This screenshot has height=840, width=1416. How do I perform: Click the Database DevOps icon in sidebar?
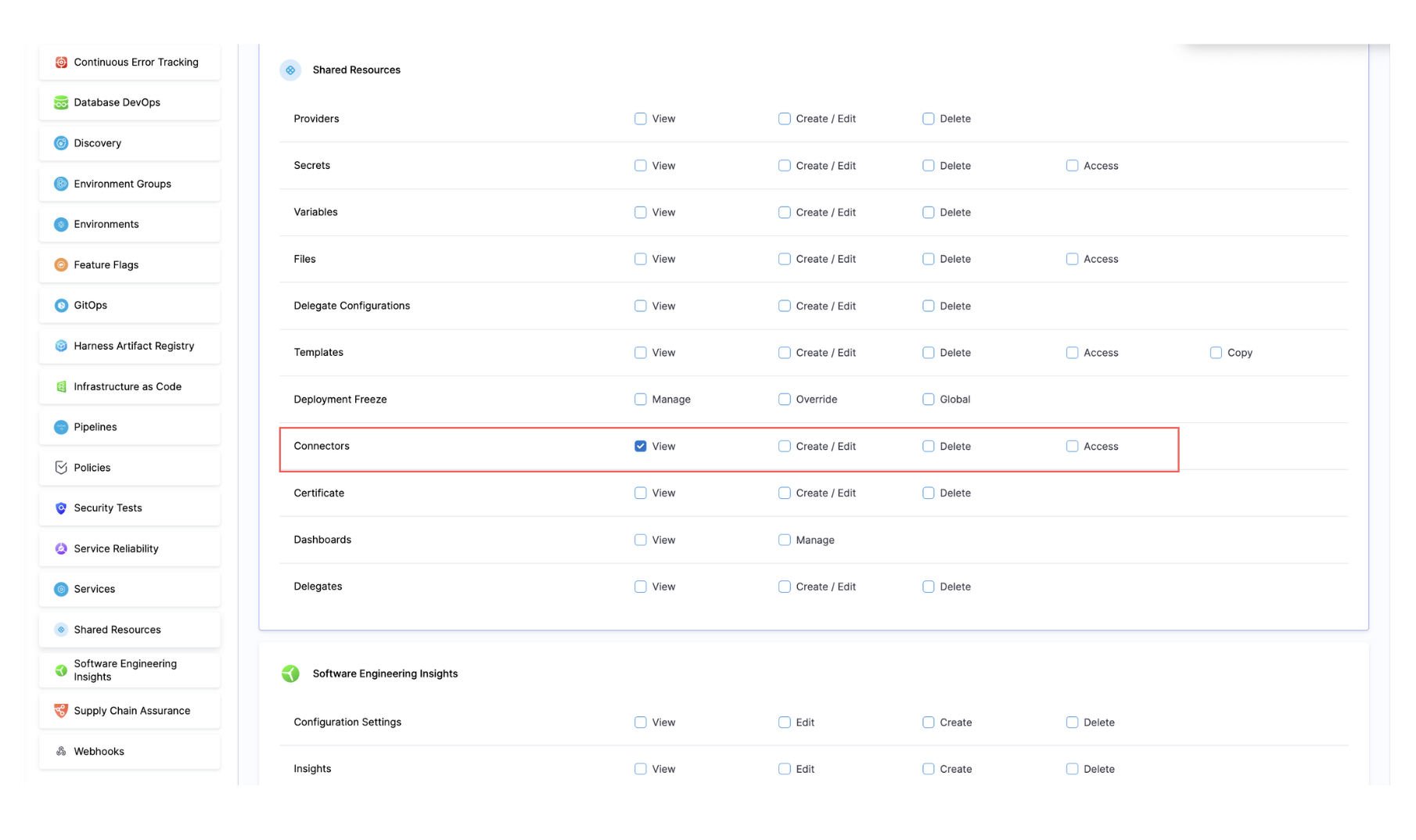click(61, 102)
